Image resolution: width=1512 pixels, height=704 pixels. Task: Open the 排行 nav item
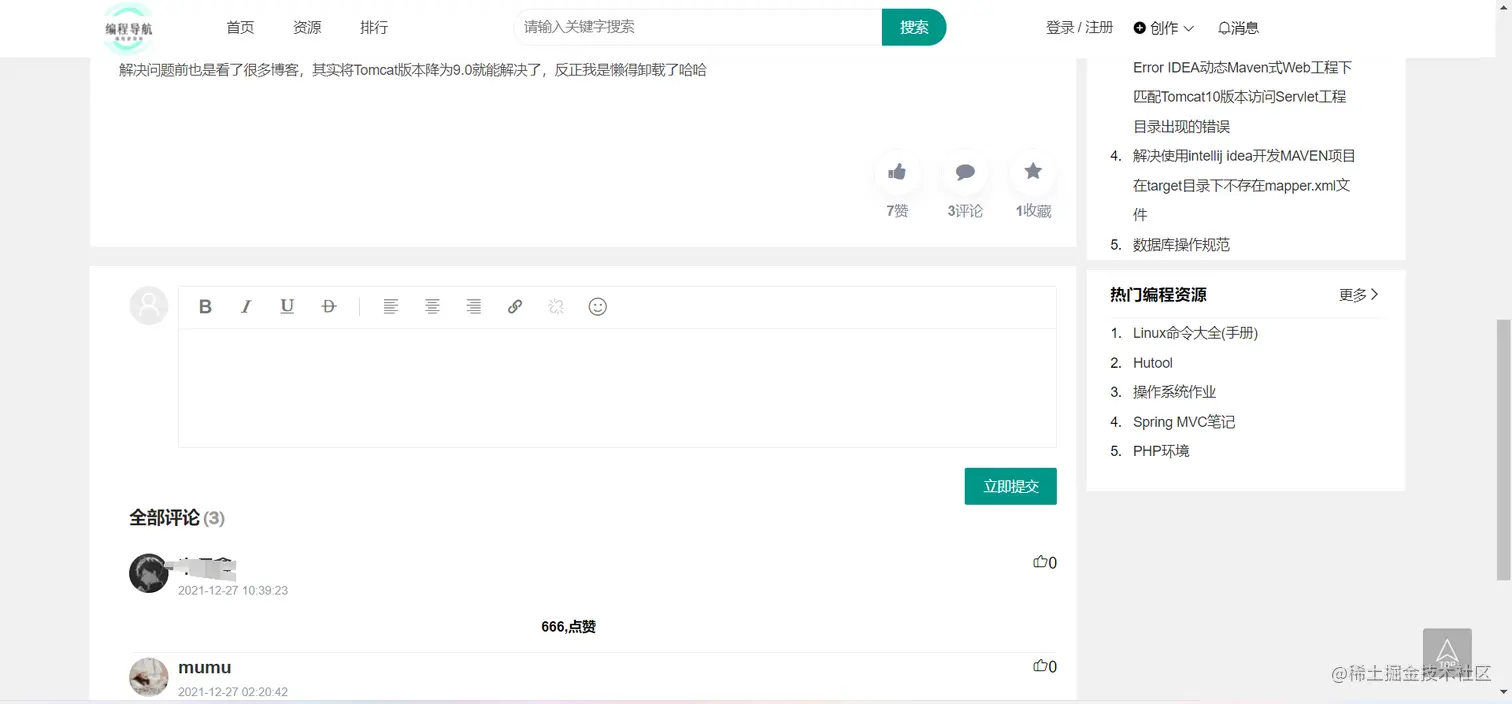click(x=374, y=28)
